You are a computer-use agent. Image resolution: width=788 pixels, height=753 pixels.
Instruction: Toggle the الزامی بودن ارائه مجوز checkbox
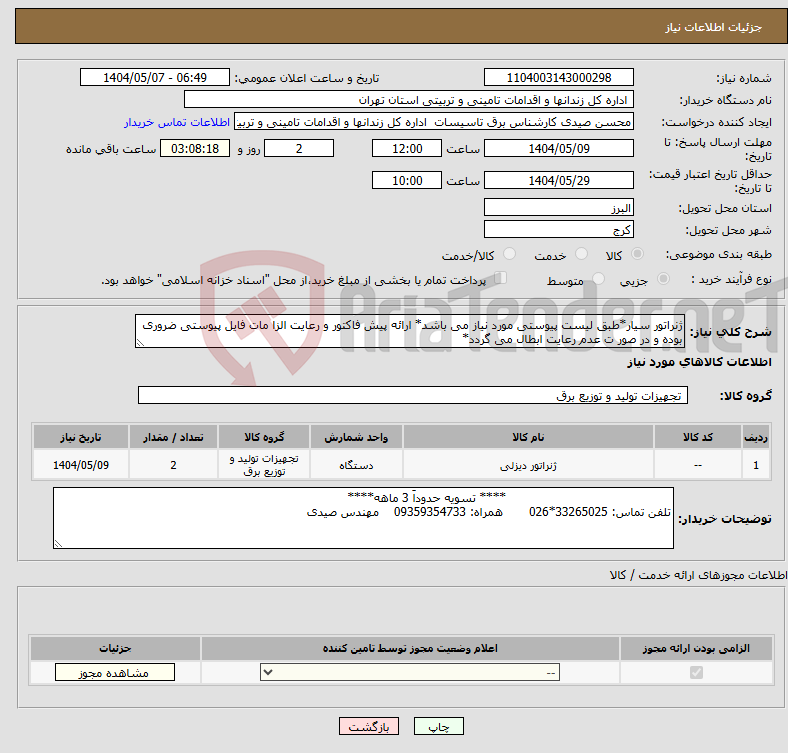coord(697,673)
